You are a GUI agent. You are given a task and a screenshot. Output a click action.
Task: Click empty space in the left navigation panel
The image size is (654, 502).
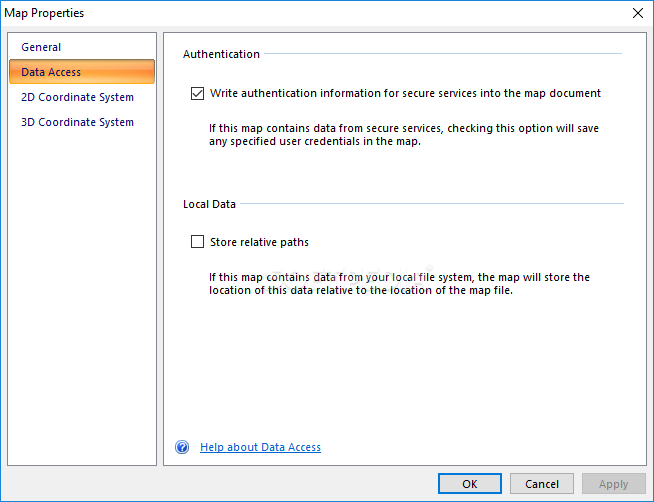tap(82, 292)
